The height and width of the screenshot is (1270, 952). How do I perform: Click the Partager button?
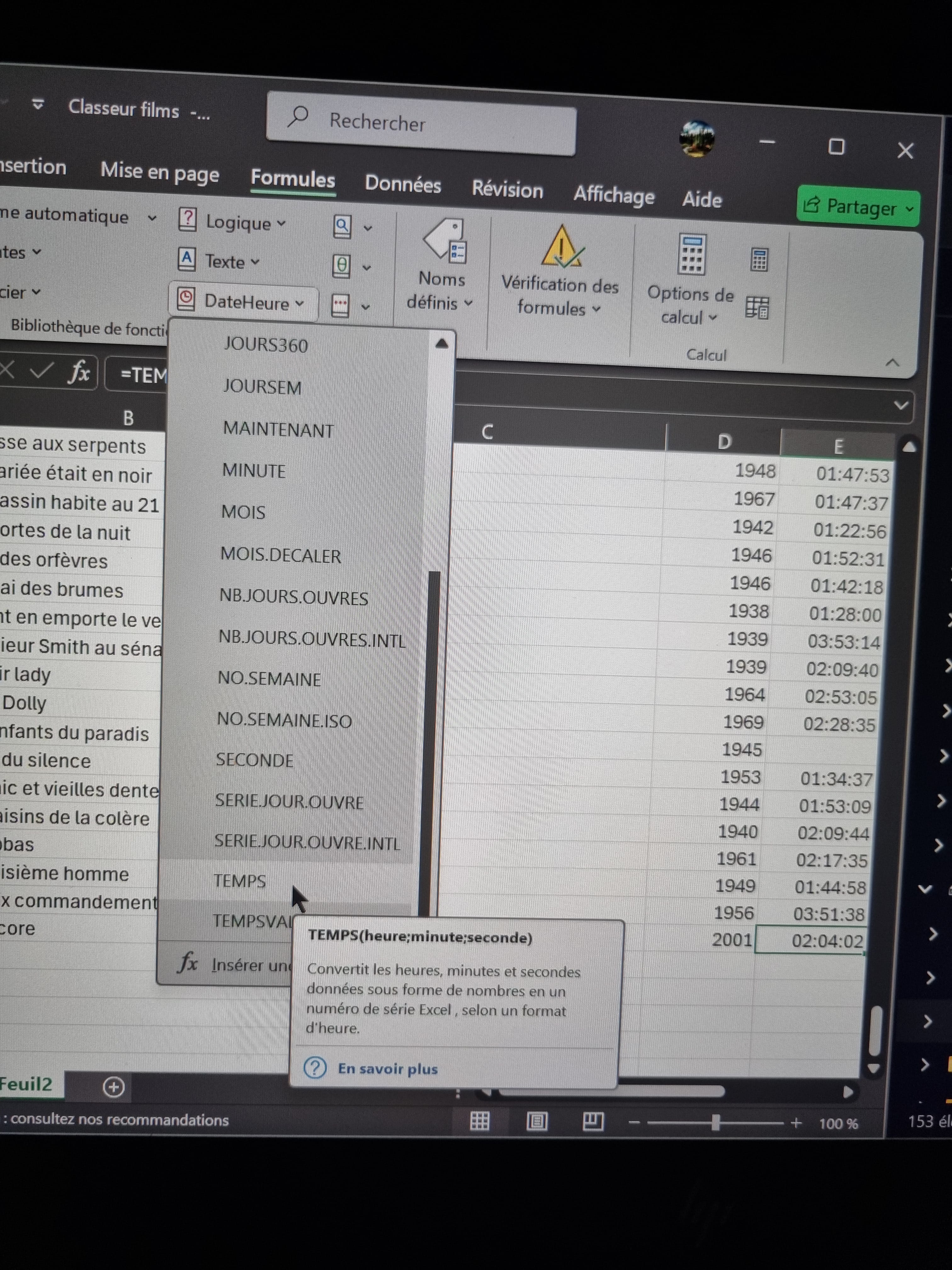(858, 207)
